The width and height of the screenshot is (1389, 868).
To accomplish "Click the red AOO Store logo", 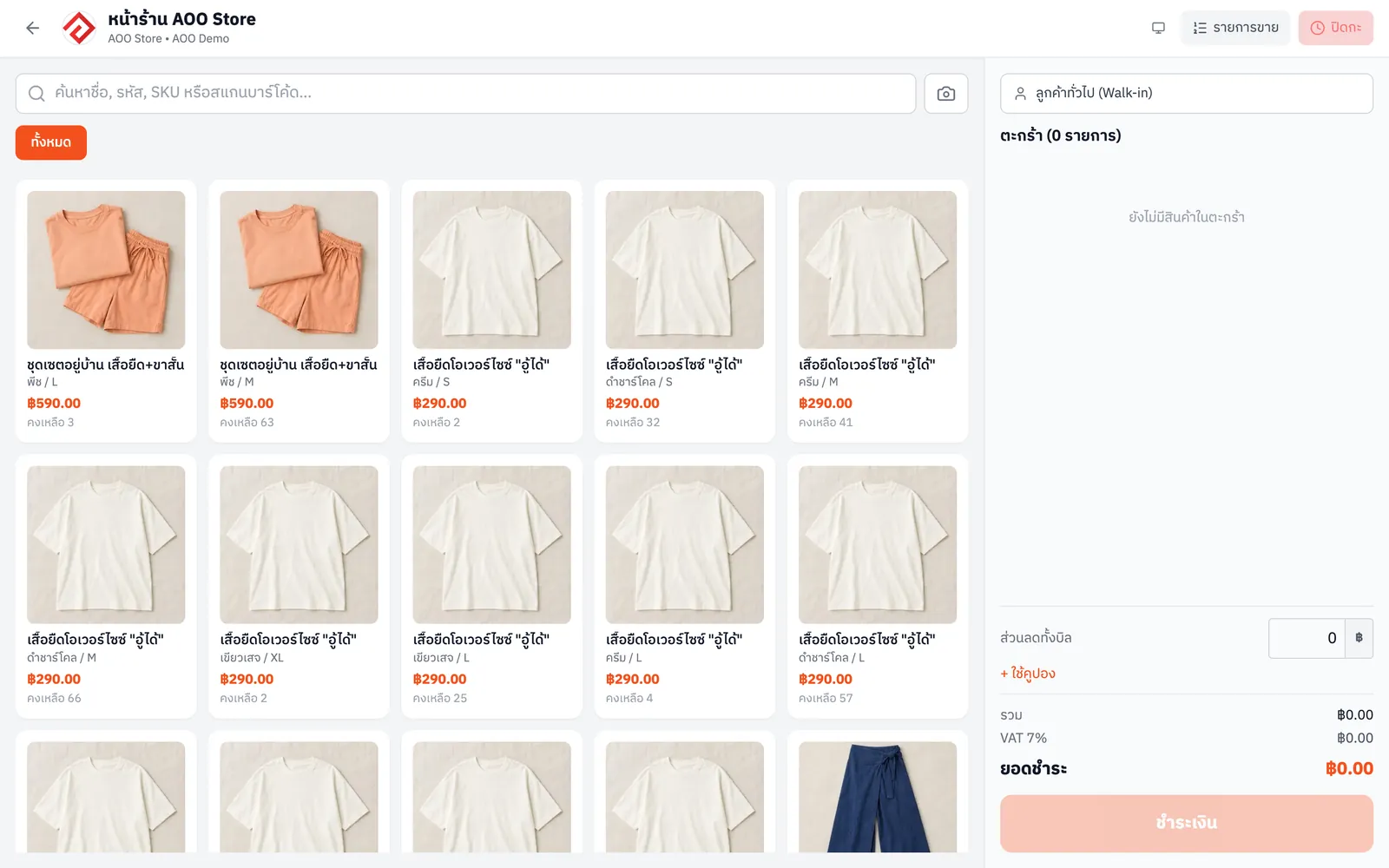I will [79, 28].
